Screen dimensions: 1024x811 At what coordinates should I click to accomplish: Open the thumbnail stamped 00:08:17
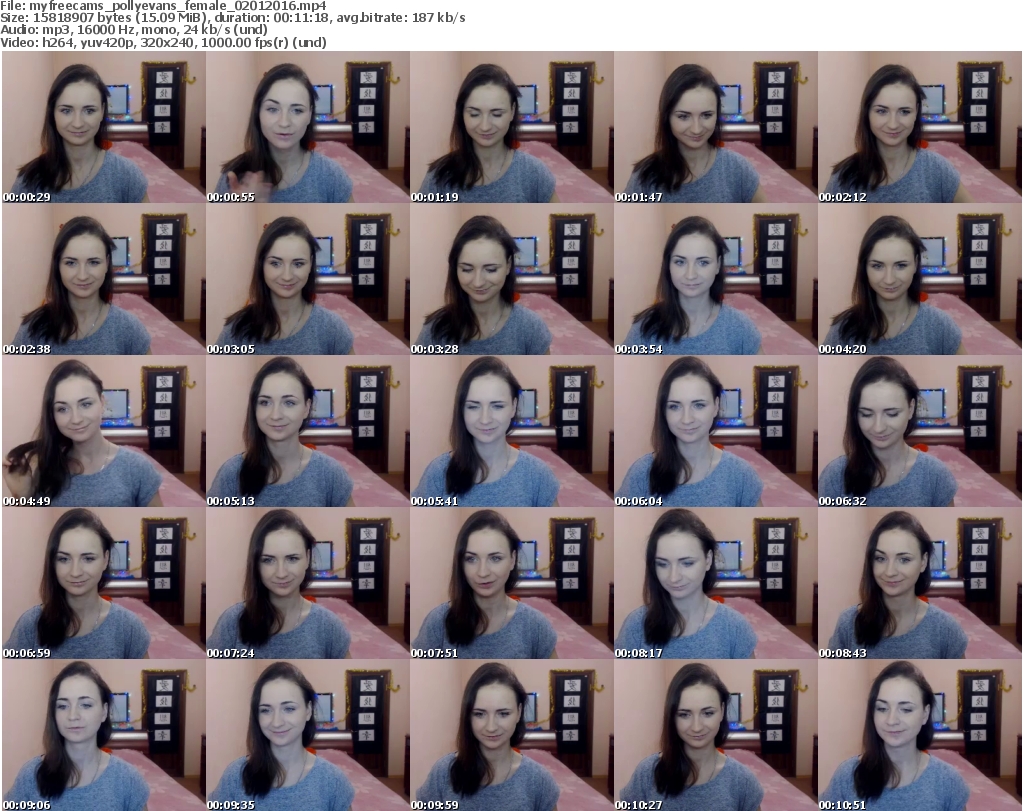point(716,583)
